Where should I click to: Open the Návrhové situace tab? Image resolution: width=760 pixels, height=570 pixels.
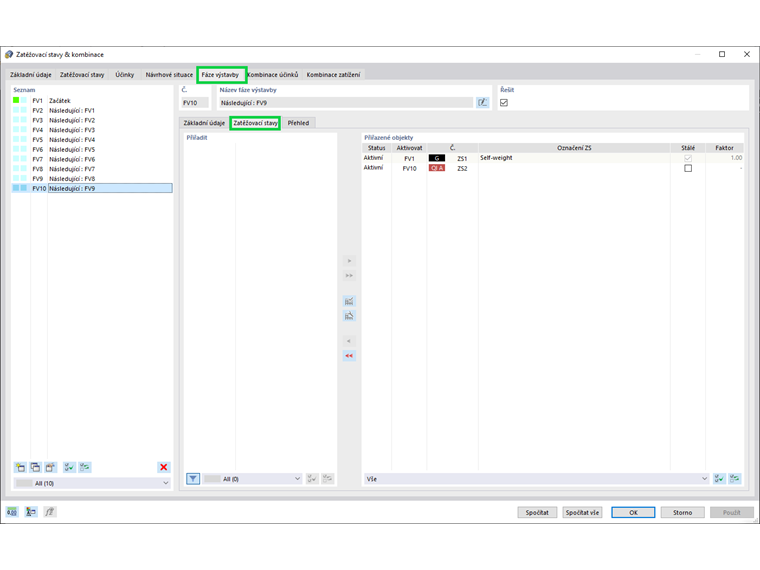click(169, 75)
